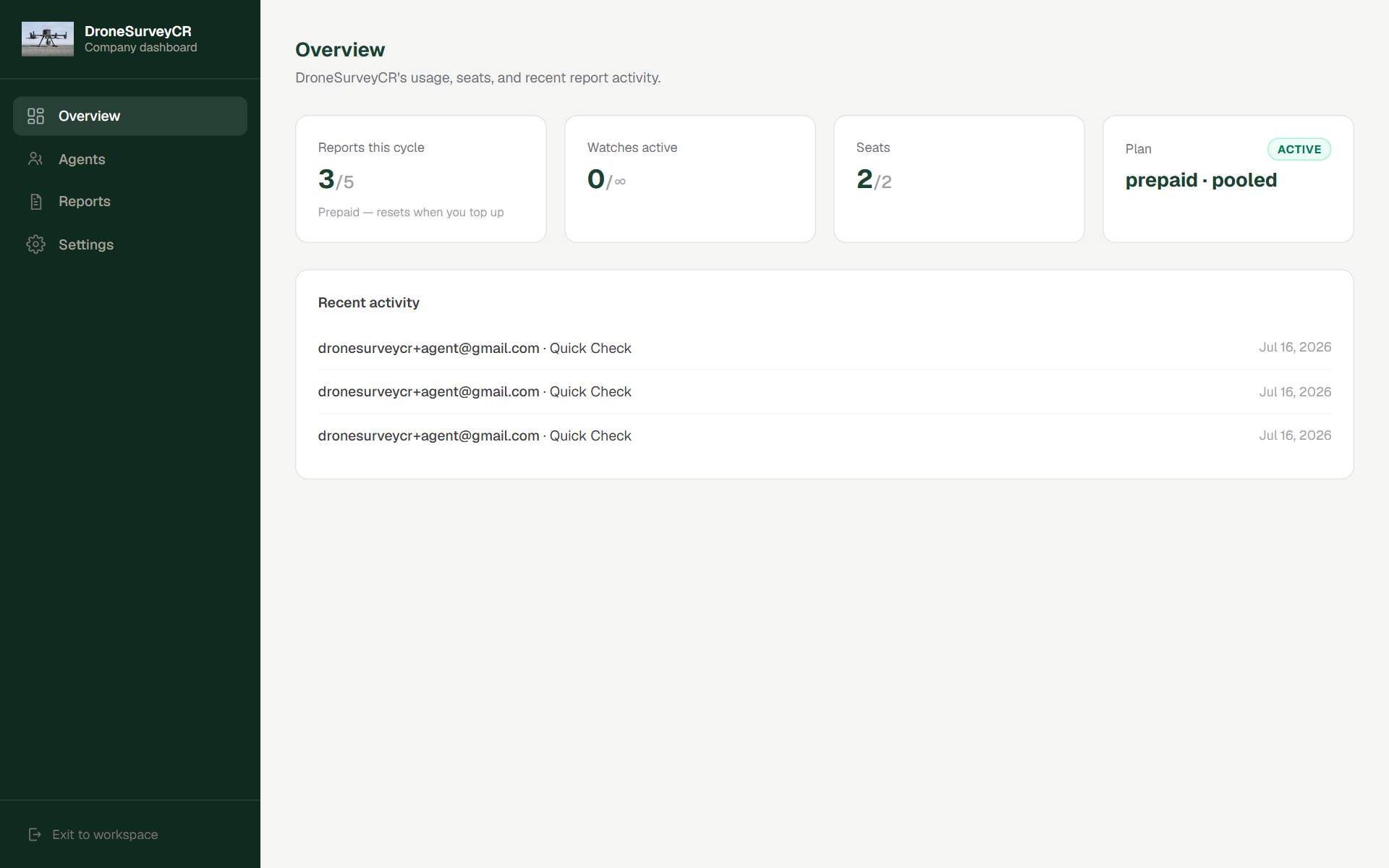Click 'Prepaid — resets when you top up' note

[x=411, y=213]
